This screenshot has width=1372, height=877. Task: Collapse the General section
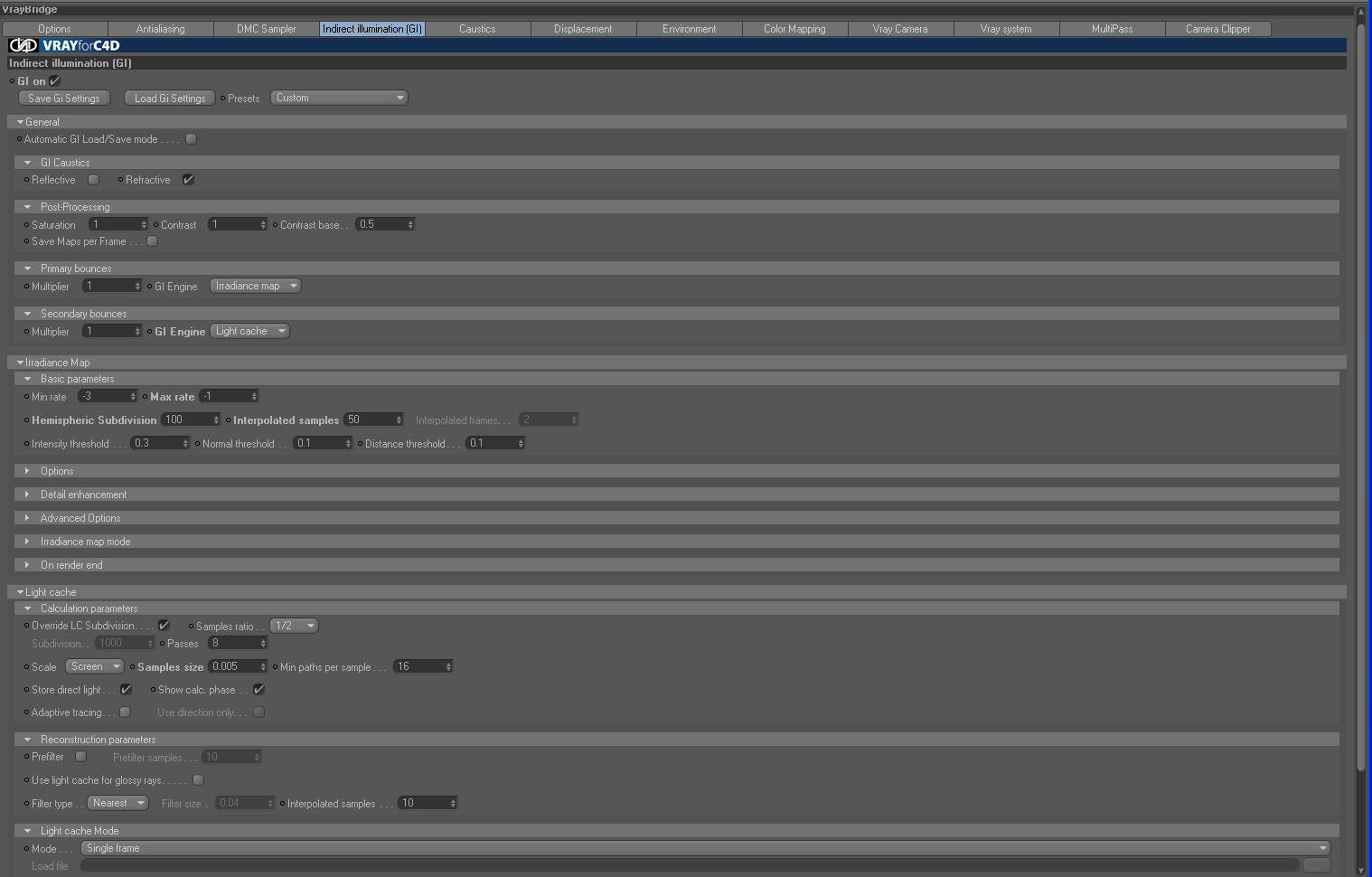click(20, 122)
